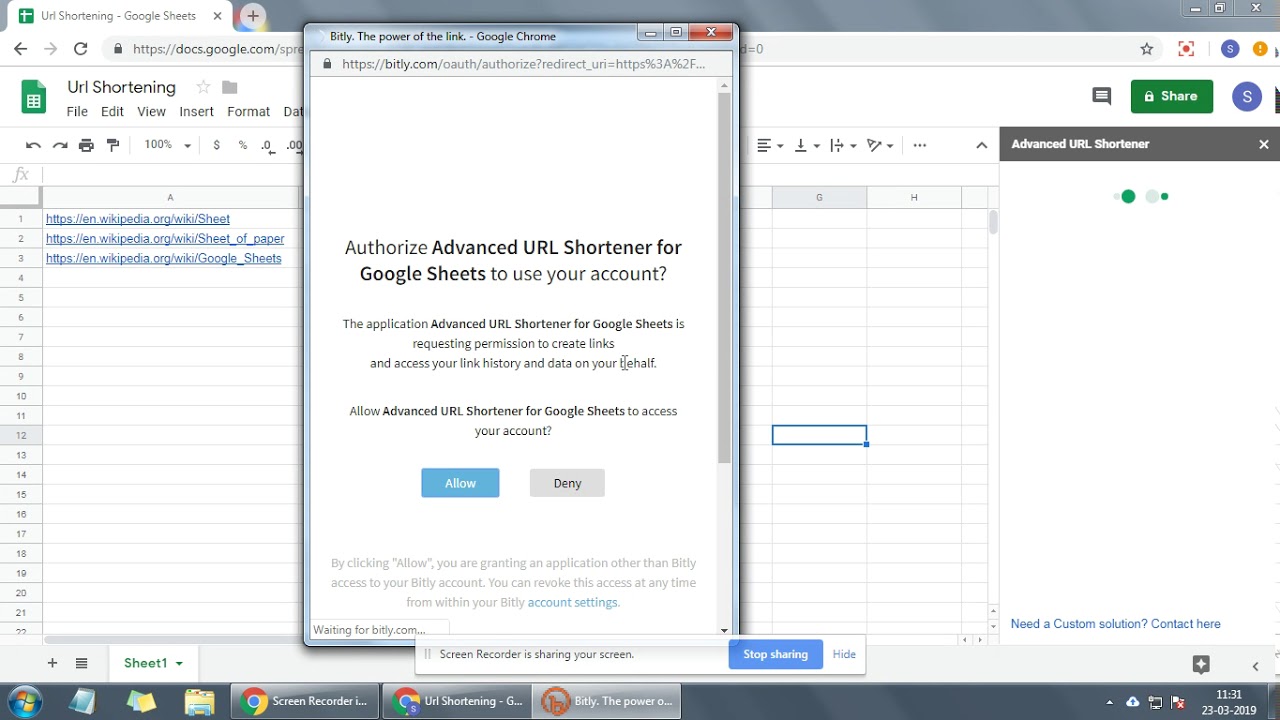Viewport: 1280px width, 720px height.
Task: Star the Url Shortening document
Action: pos(203,87)
